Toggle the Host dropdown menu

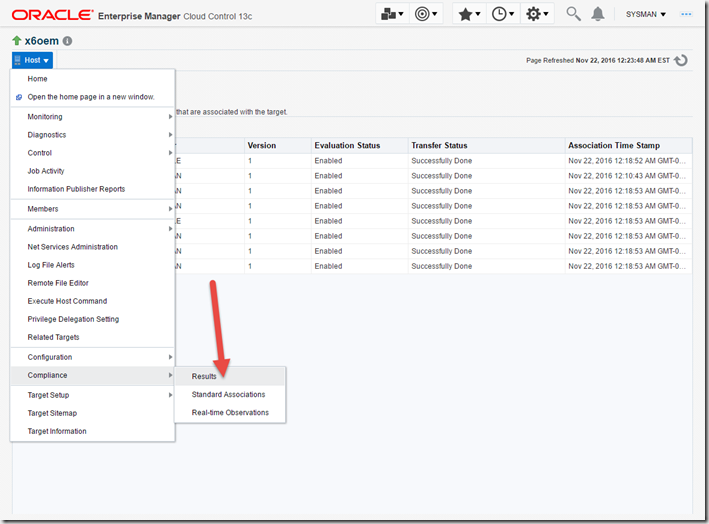[32, 60]
